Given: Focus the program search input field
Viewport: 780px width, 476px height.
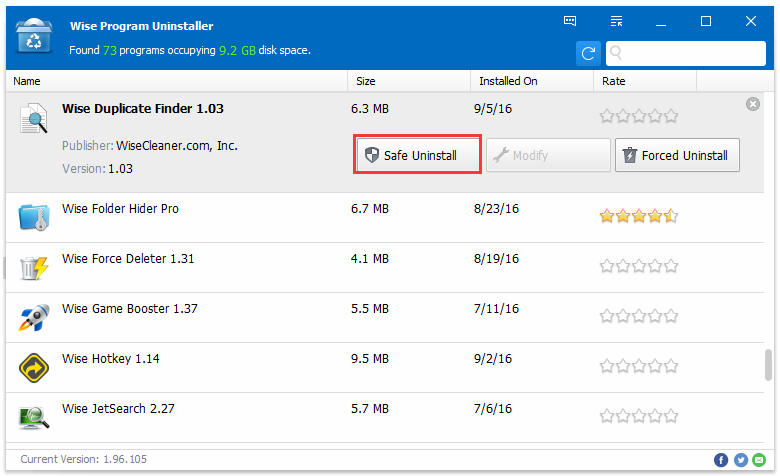Looking at the screenshot, I should 685,53.
